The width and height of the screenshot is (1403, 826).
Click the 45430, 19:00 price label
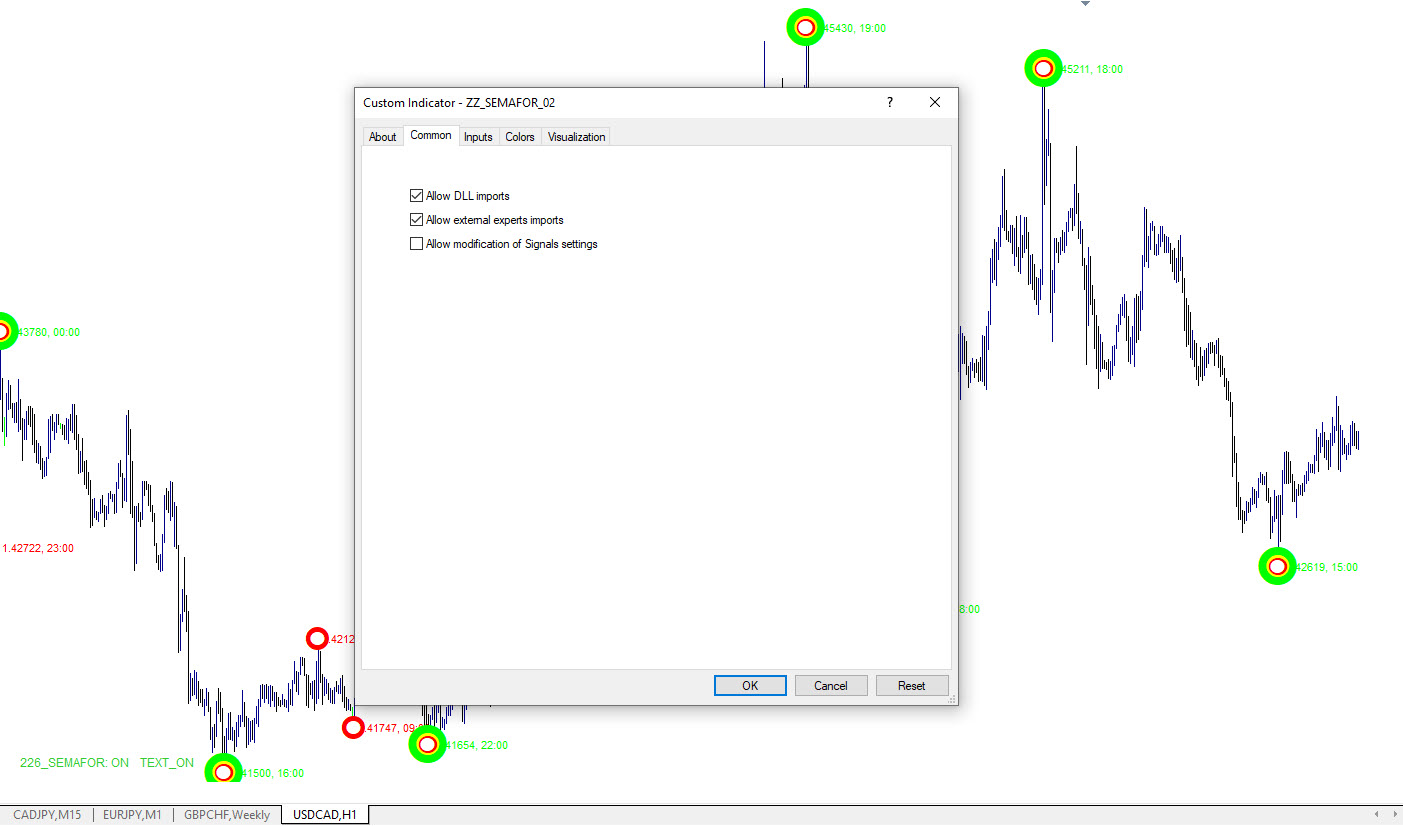click(x=855, y=28)
